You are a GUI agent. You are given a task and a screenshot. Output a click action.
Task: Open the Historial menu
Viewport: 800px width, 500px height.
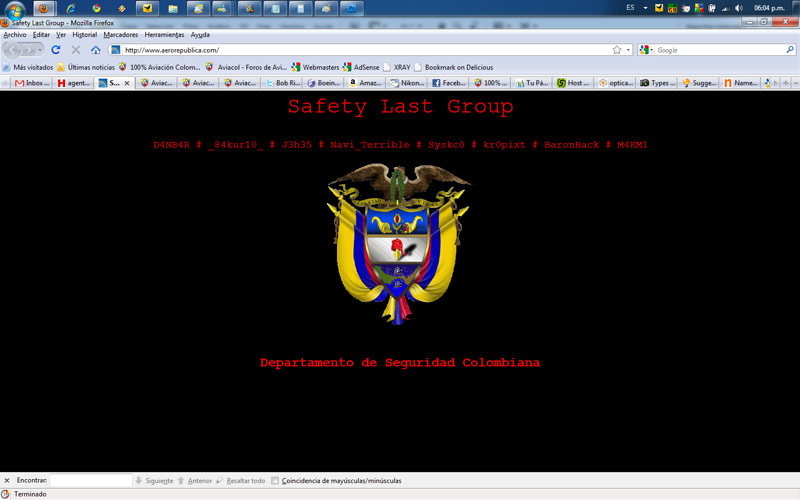84,35
